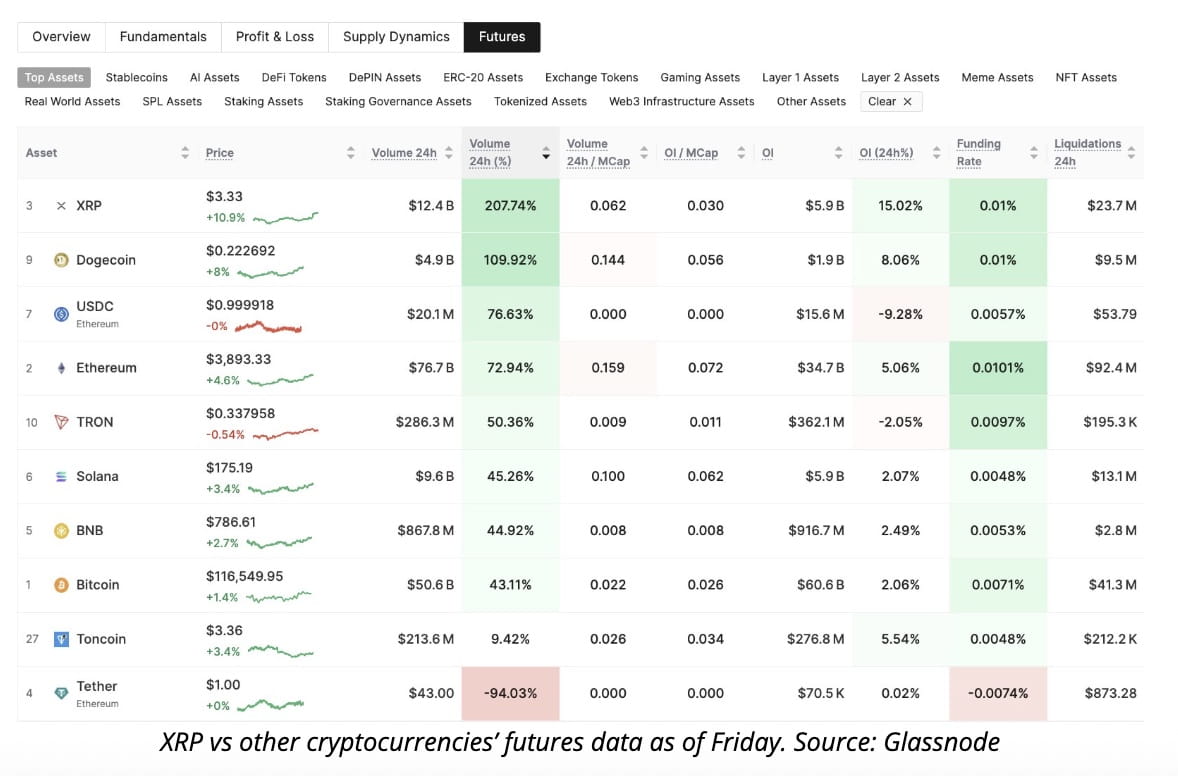
Task: Click Ethereum open interest $34.7 B
Action: (820, 368)
